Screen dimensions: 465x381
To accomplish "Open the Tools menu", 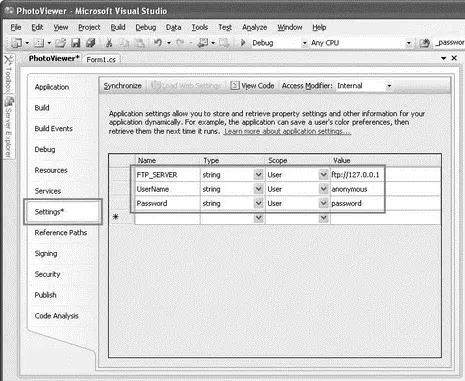I will 200,27.
